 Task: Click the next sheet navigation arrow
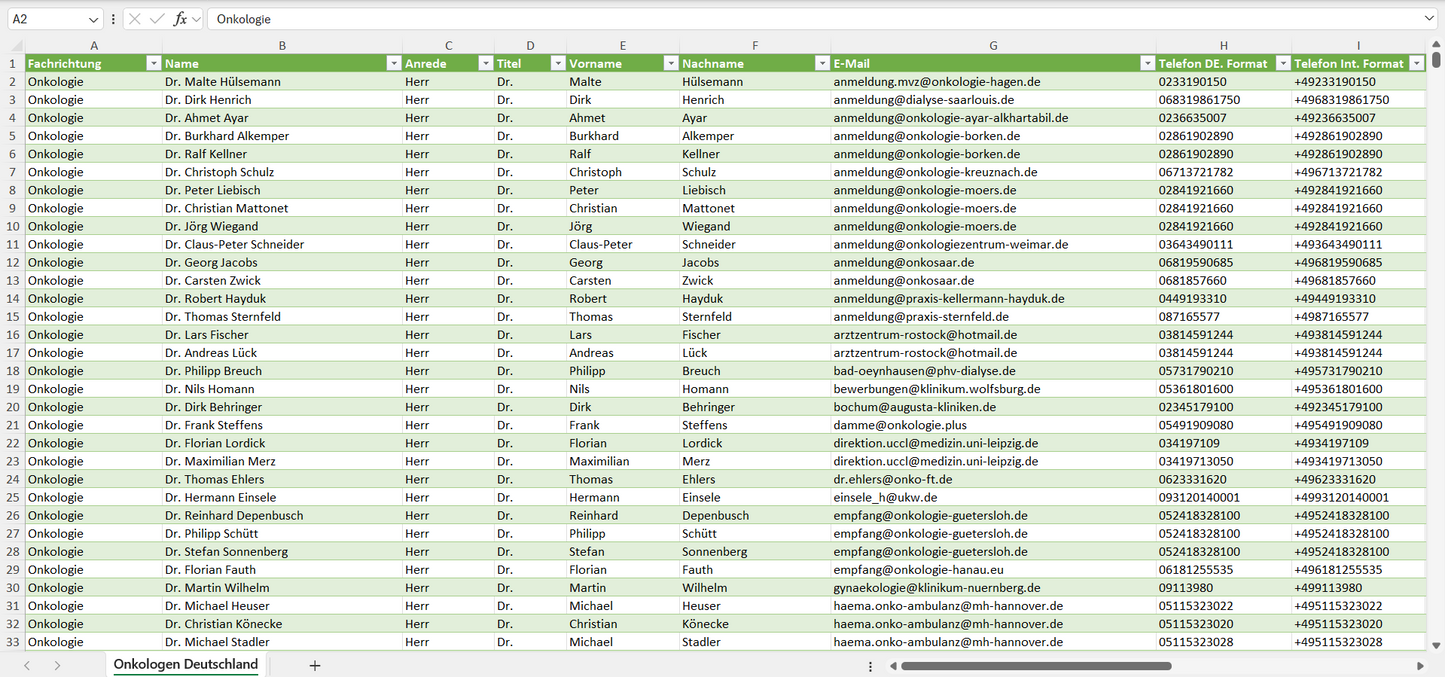click(x=57, y=665)
